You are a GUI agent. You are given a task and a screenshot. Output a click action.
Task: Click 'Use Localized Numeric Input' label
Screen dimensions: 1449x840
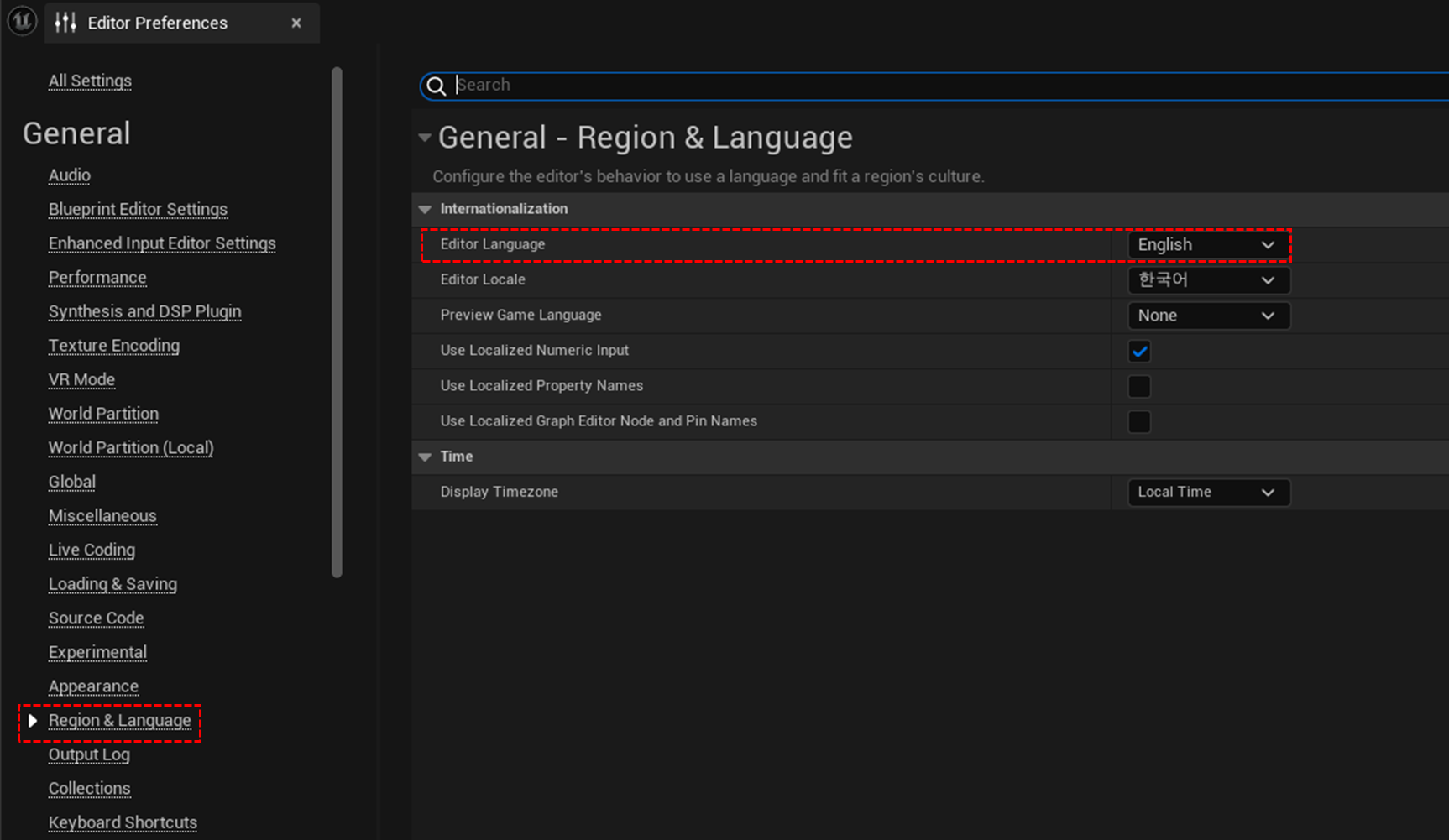[x=534, y=350]
